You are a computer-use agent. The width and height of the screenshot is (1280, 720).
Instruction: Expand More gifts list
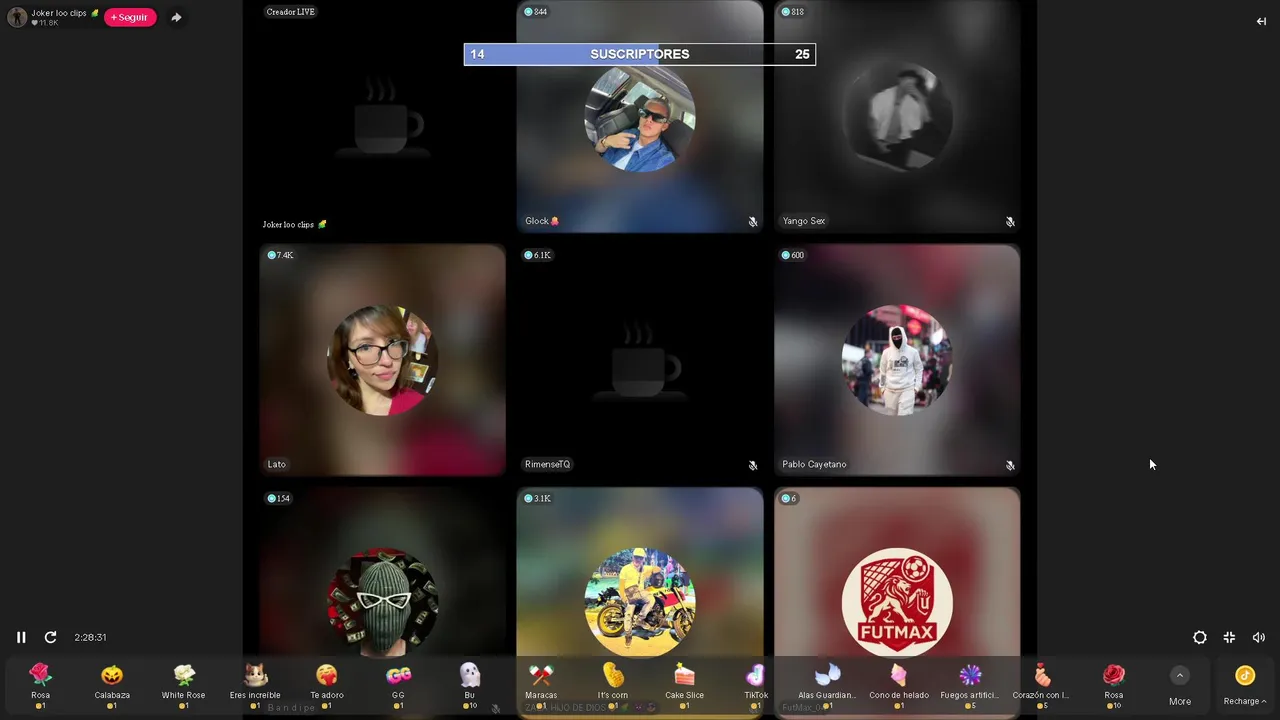coord(1180,686)
